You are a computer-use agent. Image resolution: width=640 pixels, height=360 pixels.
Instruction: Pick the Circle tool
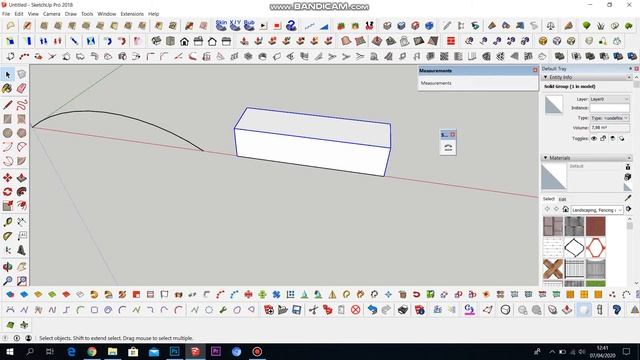click(7, 133)
